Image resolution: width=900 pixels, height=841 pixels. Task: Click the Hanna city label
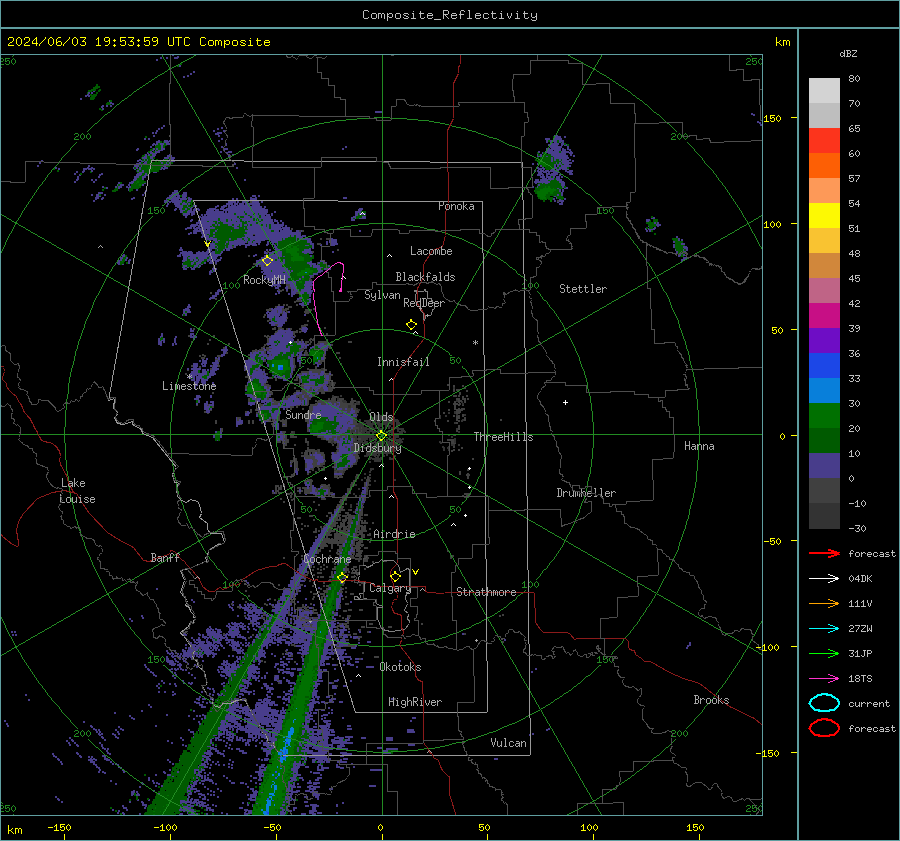point(699,446)
